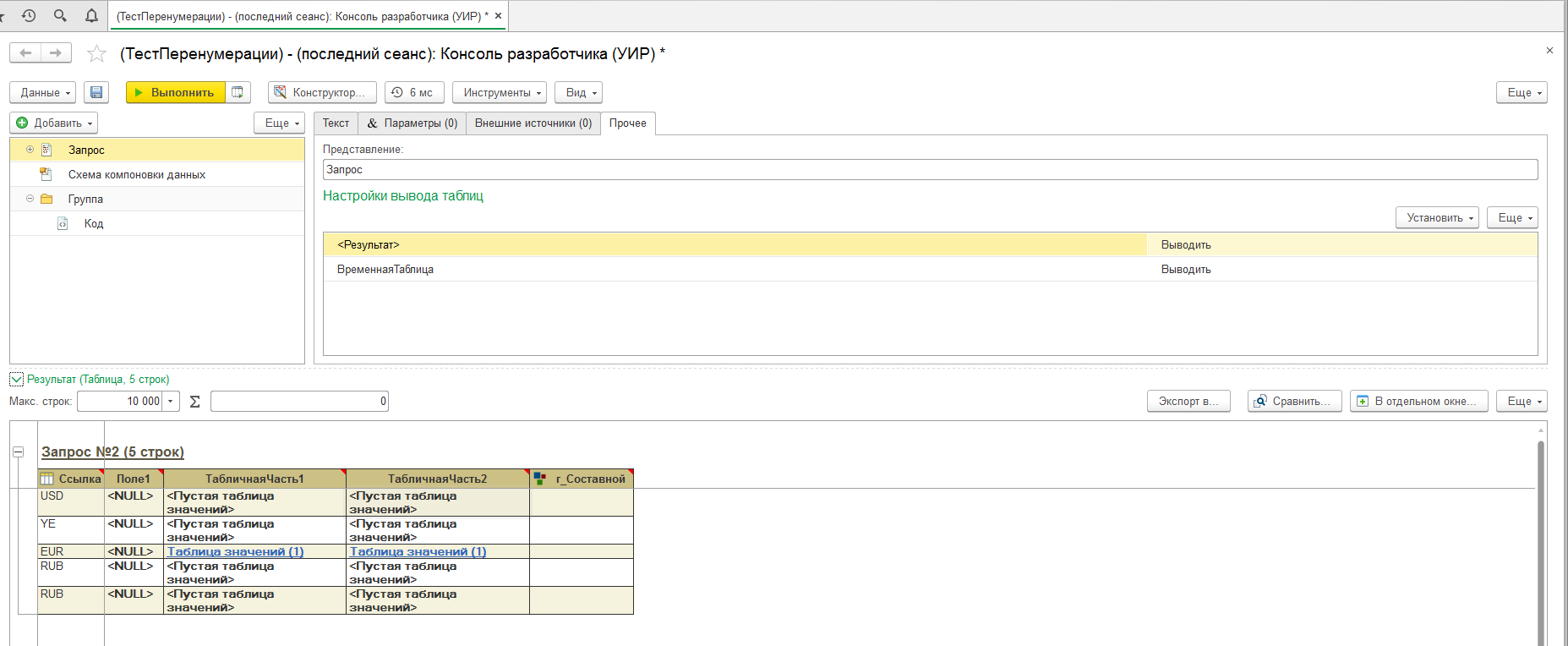
Task: Open history from the top clock icon
Action: point(29,15)
